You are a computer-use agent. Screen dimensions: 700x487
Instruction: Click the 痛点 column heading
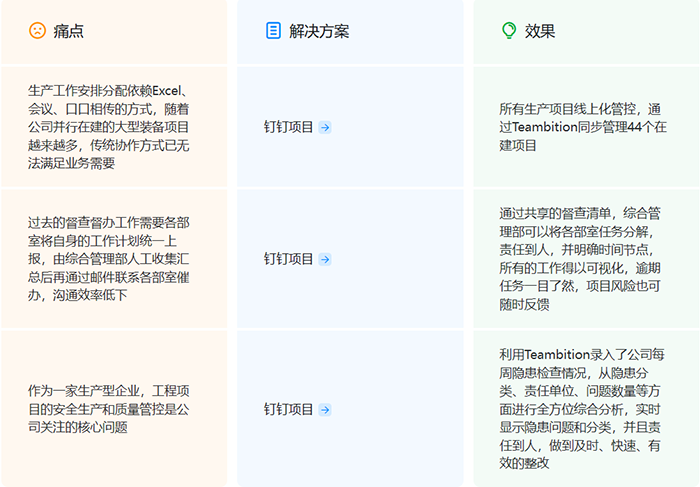pos(68,31)
